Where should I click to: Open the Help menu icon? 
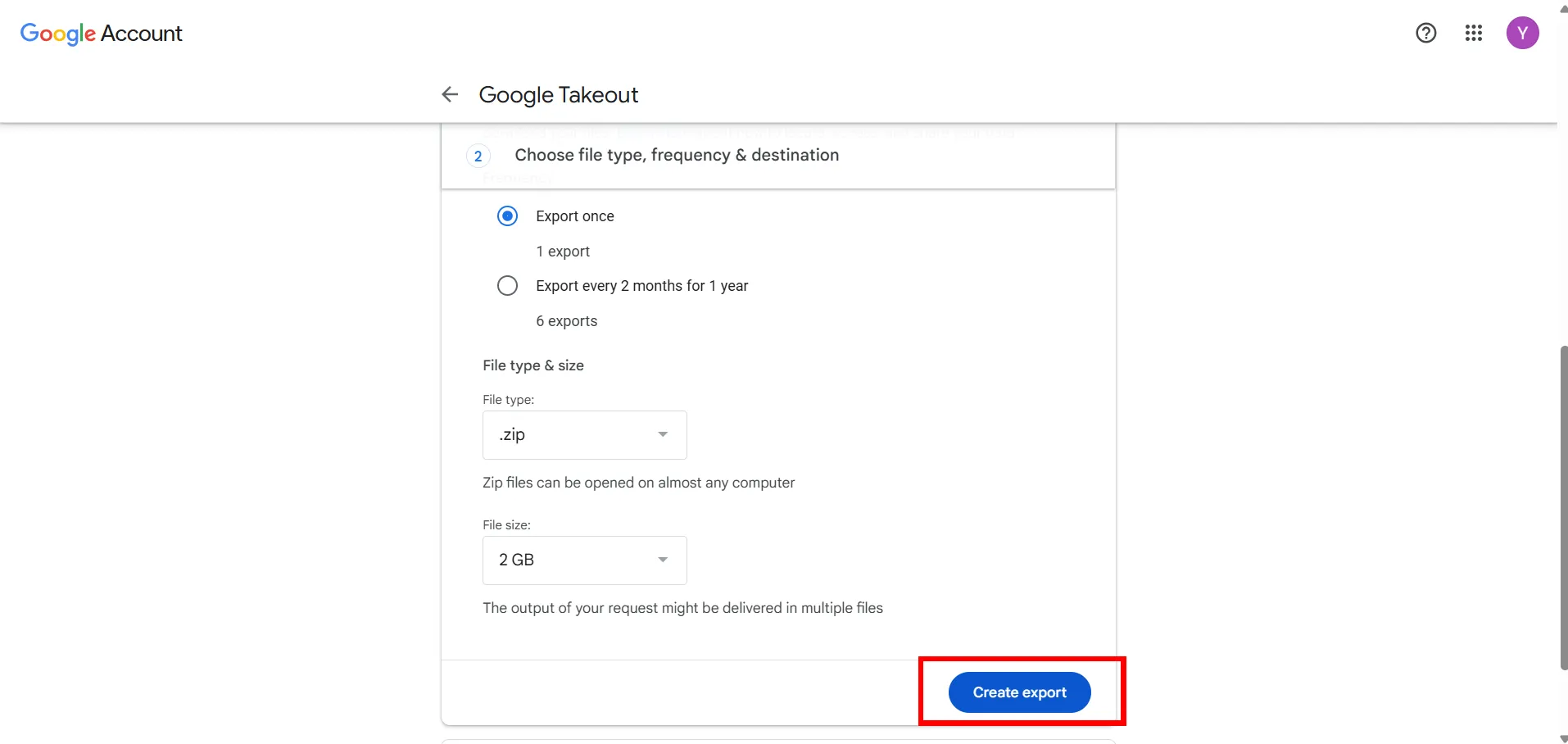coord(1425,33)
